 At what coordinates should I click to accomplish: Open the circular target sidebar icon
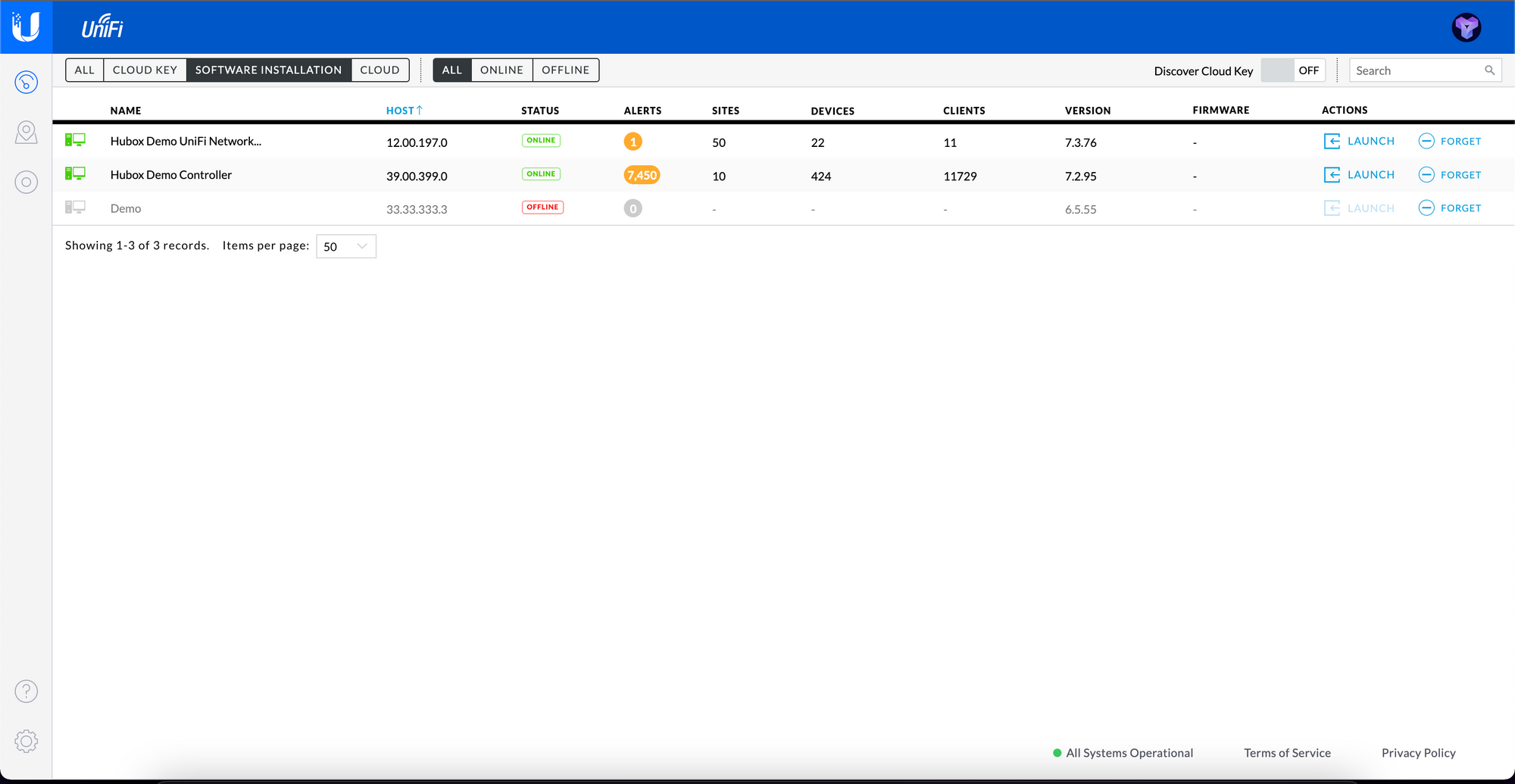(27, 182)
